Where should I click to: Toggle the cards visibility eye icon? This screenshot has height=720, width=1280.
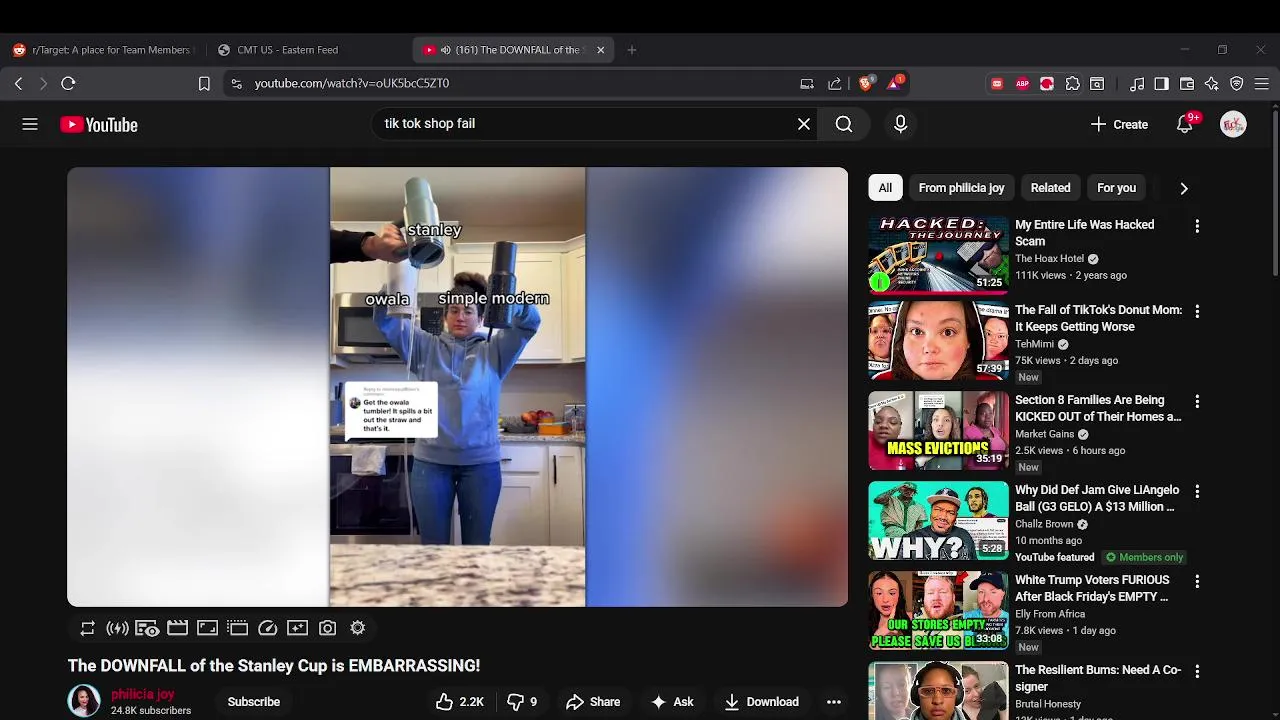click(x=147, y=628)
